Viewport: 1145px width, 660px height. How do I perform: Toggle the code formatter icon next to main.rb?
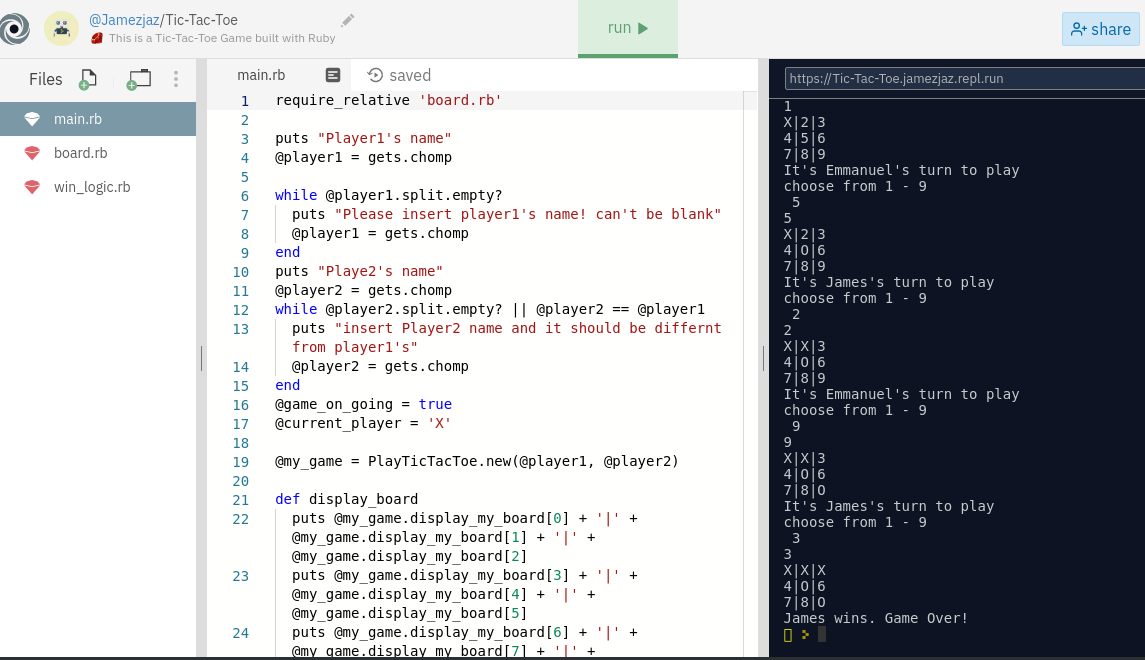coord(333,75)
